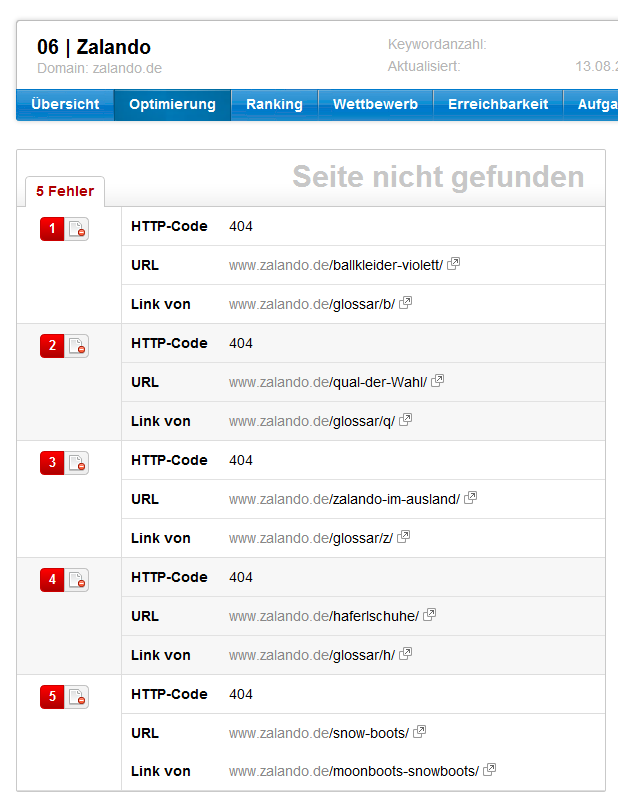Open external link icon beside glossar/b/
Image resolution: width=618 pixels, height=812 pixels.
[405, 304]
